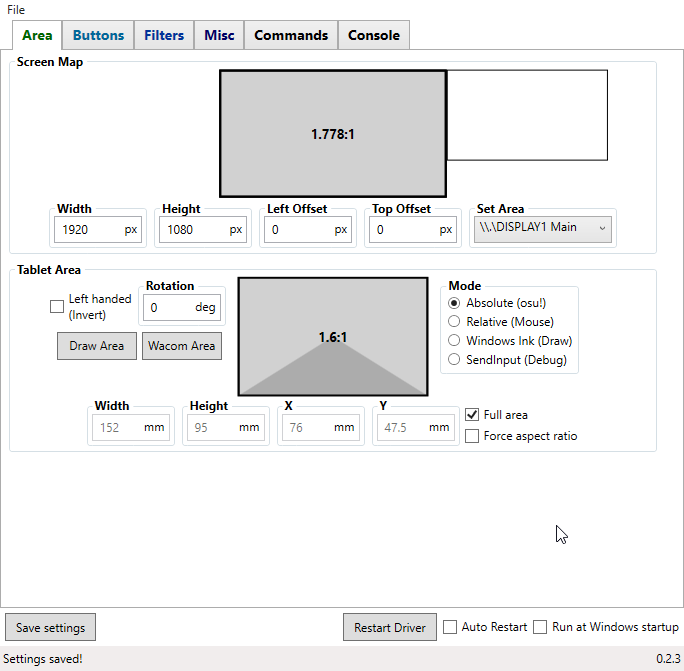Focus the Left Offset pixel field
Image resolution: width=684 pixels, height=671 pixels.
(308, 229)
